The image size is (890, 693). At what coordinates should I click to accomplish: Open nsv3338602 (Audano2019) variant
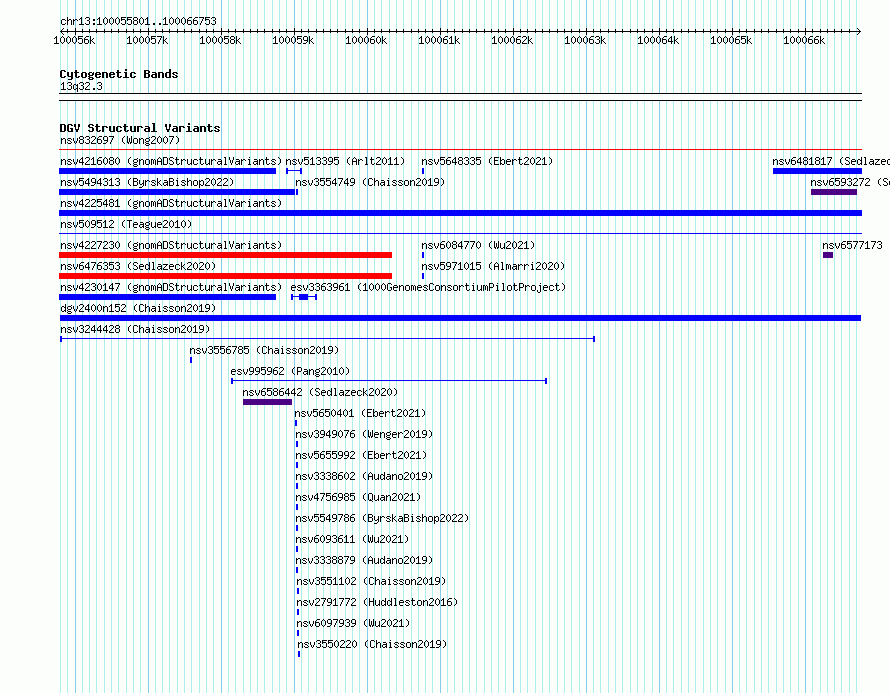pos(364,476)
